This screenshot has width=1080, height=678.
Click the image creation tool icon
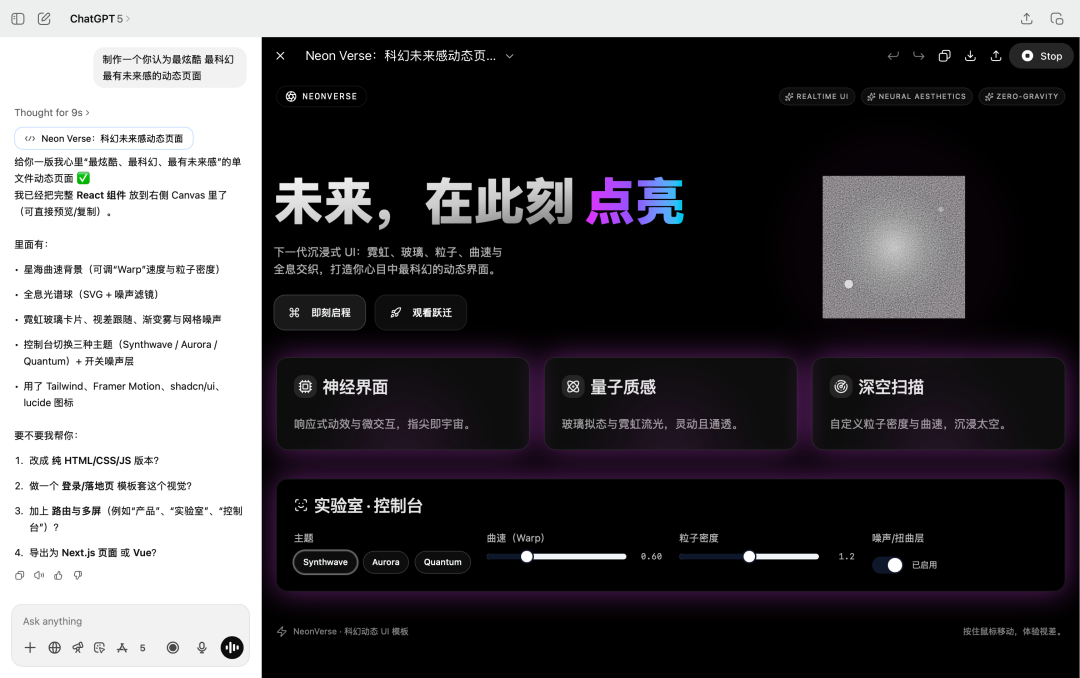pos(100,648)
